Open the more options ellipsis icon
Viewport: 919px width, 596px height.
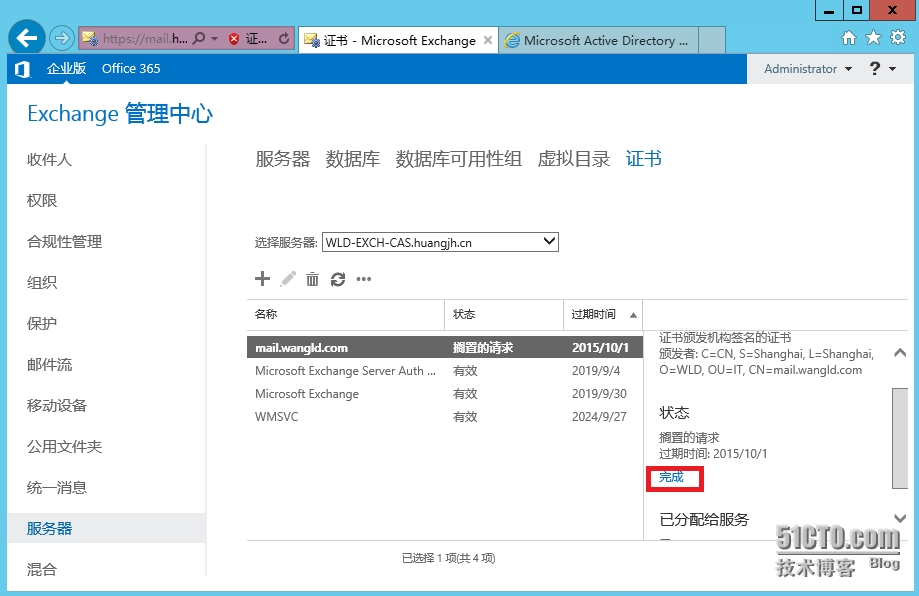(x=363, y=279)
